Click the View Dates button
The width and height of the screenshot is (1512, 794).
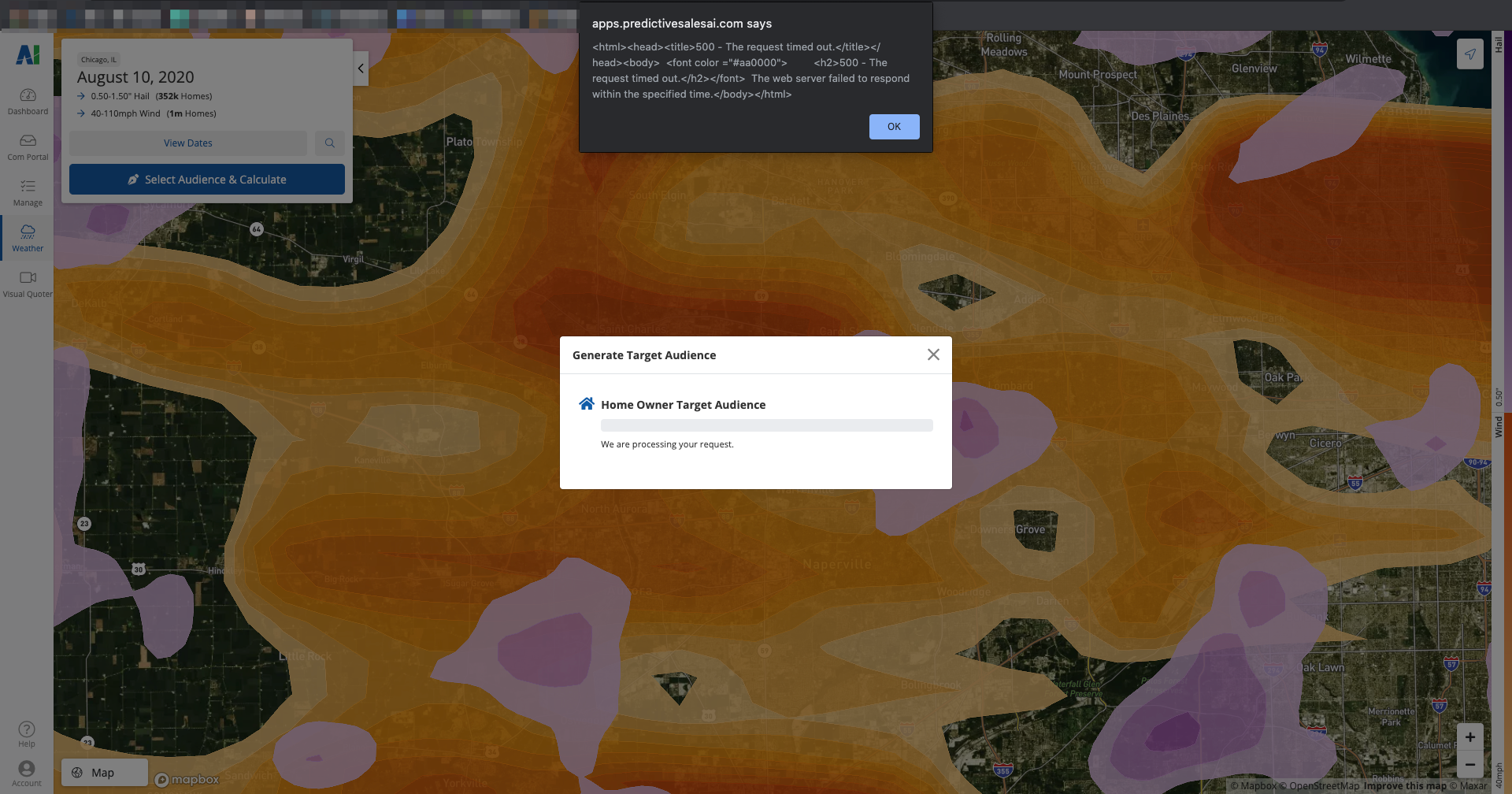187,143
